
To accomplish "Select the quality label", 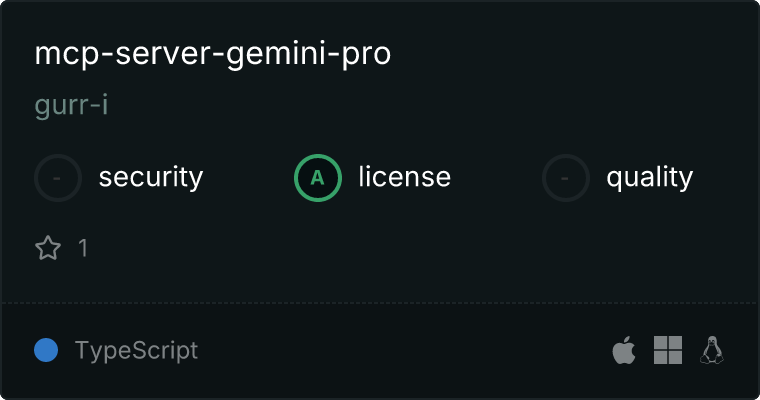I will coord(649,177).
